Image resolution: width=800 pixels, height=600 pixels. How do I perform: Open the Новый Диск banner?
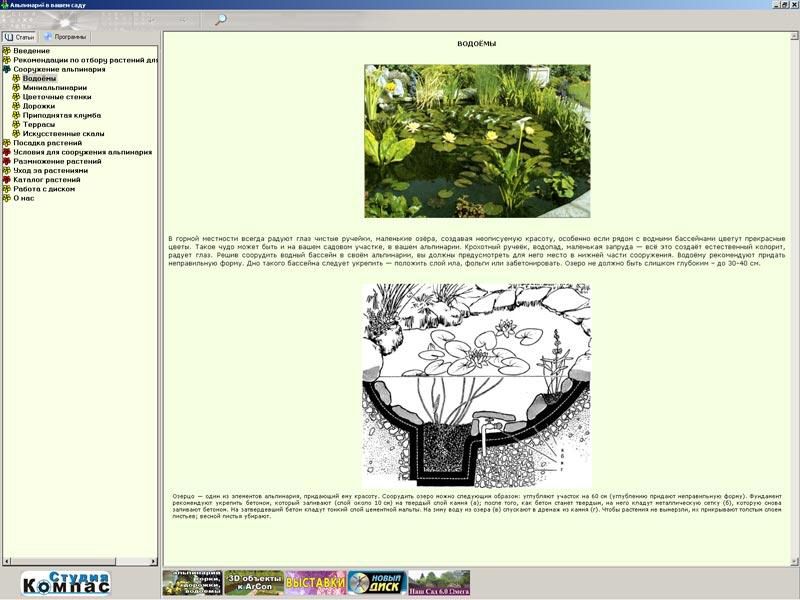(376, 583)
